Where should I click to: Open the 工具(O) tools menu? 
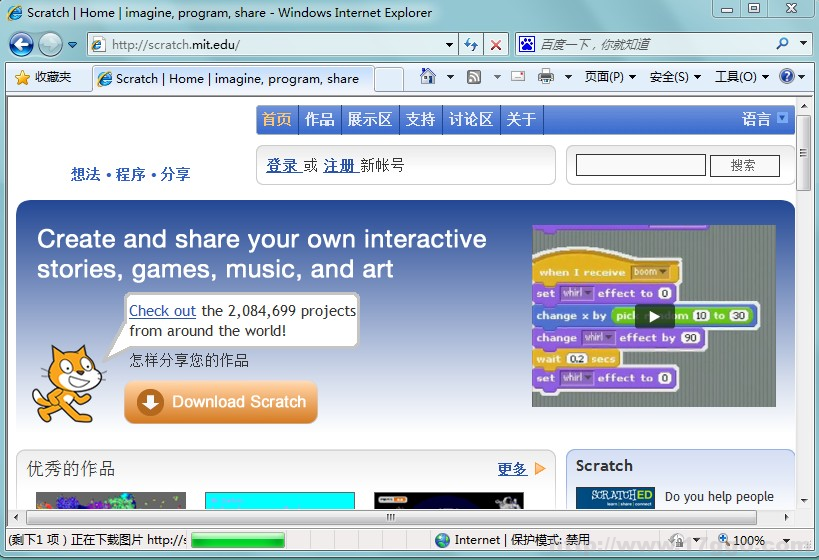[741, 77]
